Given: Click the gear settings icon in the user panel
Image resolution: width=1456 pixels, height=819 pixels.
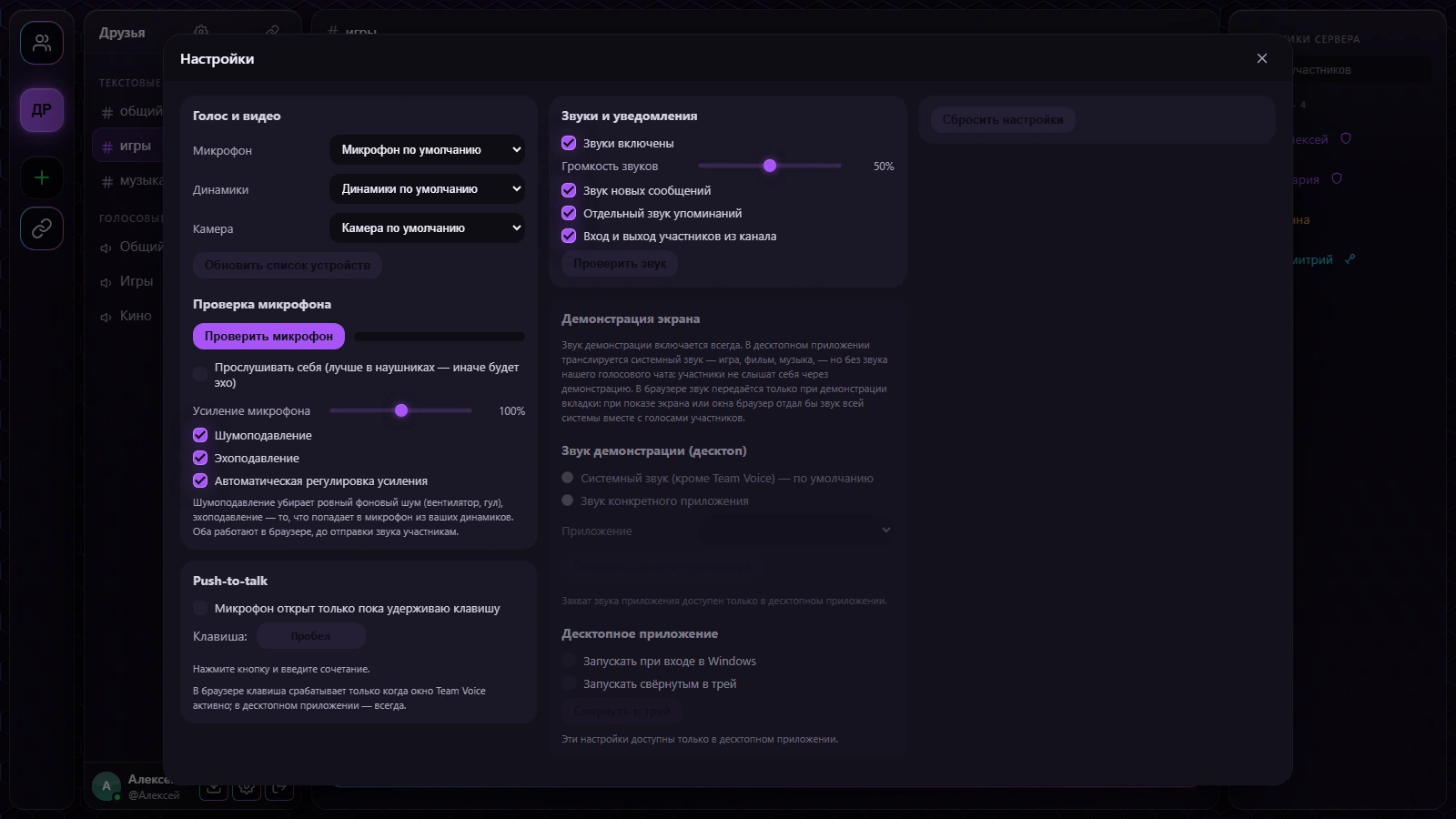Looking at the screenshot, I should tap(247, 786).
